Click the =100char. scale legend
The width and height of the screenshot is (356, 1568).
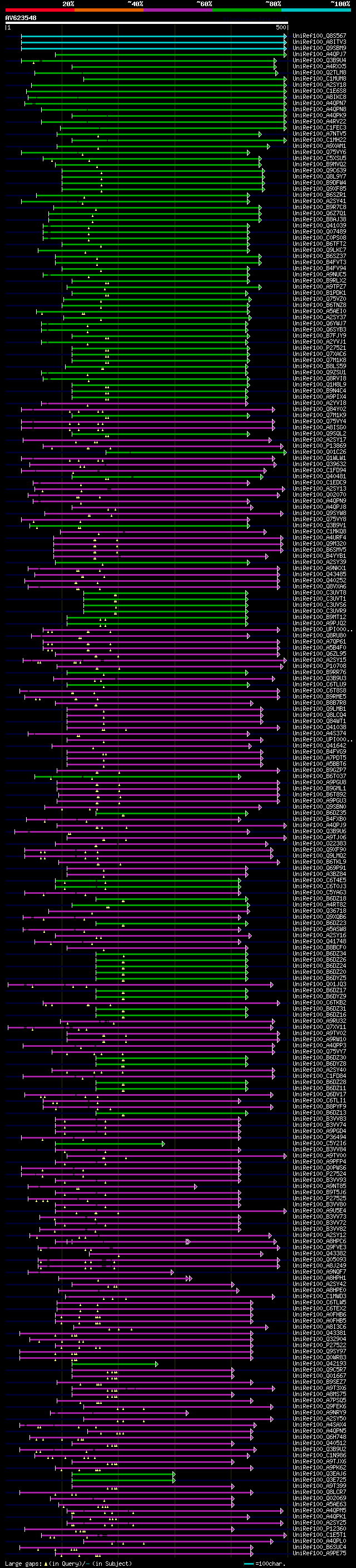(x=264, y=1564)
